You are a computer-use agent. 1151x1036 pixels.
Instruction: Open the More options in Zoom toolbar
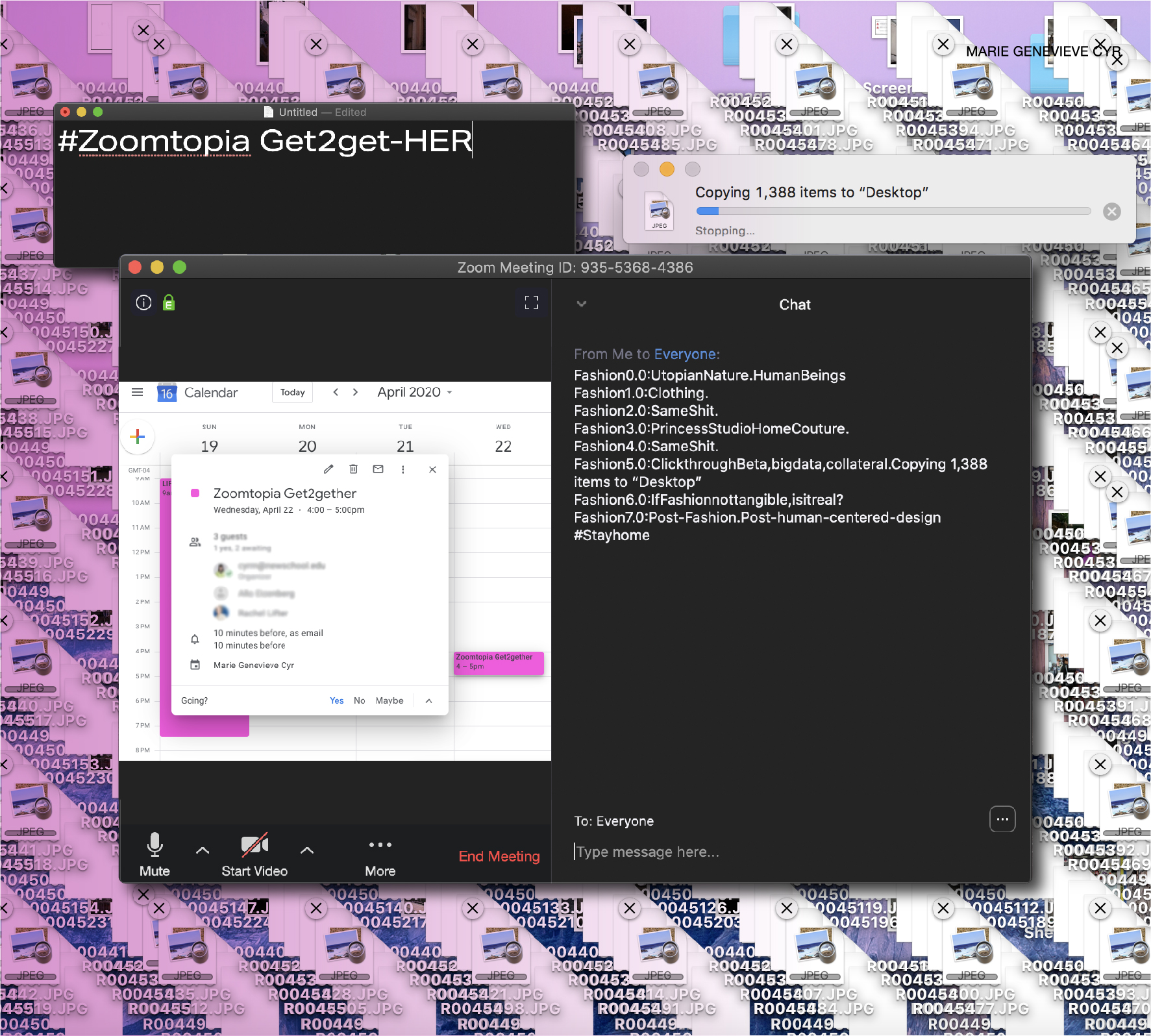(x=380, y=857)
